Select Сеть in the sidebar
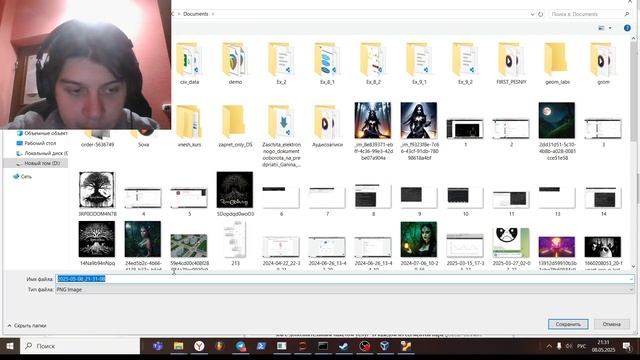Image resolution: width=640 pixels, height=360 pixels. (x=22, y=176)
